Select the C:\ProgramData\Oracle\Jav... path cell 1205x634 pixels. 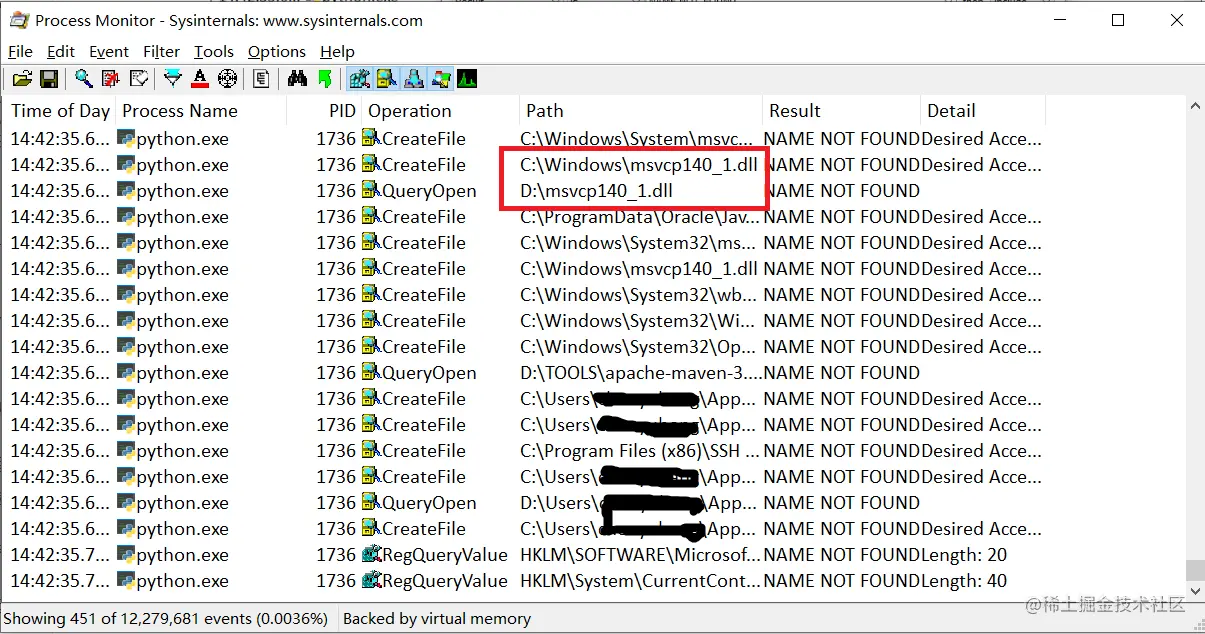click(640, 217)
